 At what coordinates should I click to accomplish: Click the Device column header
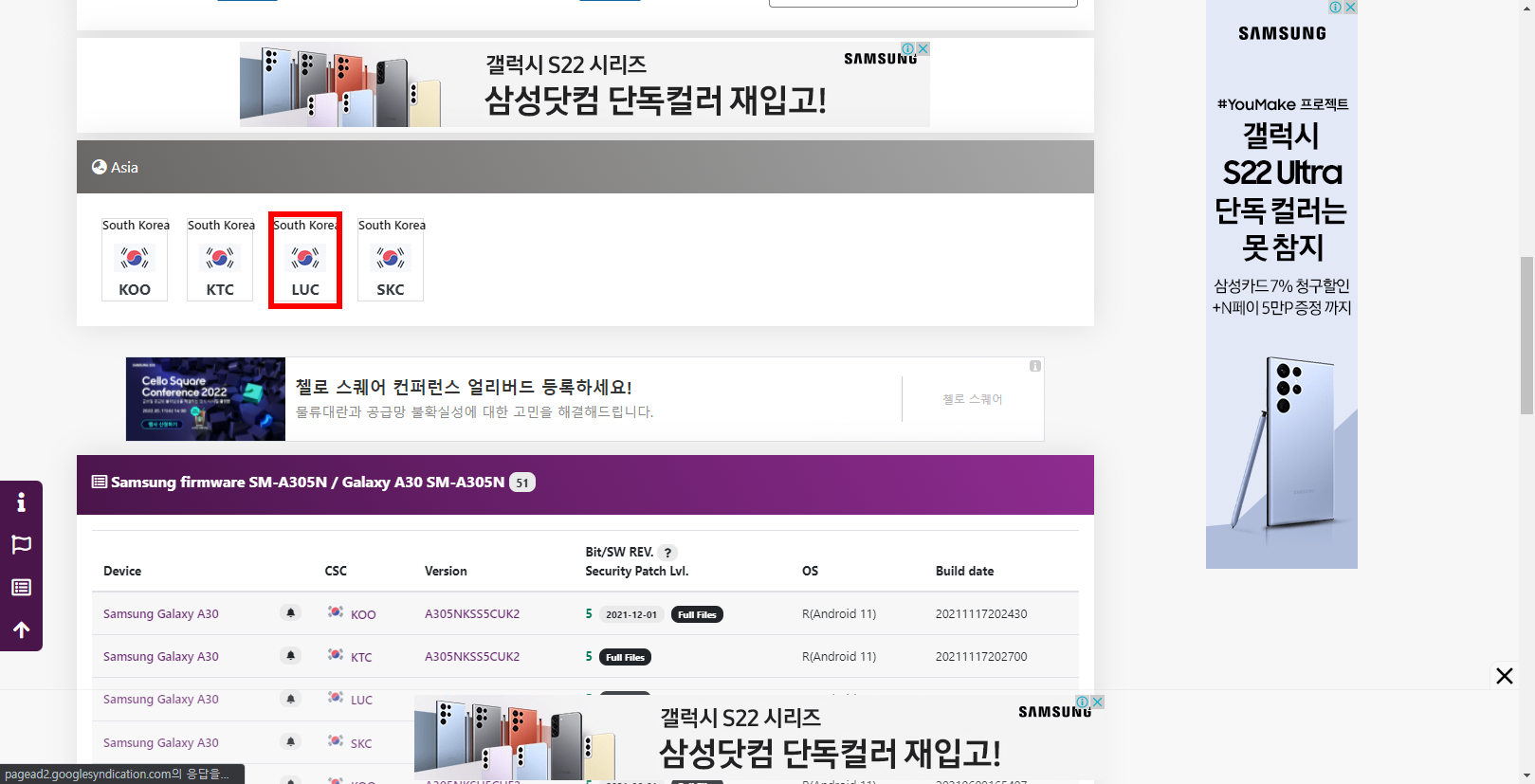(x=122, y=571)
